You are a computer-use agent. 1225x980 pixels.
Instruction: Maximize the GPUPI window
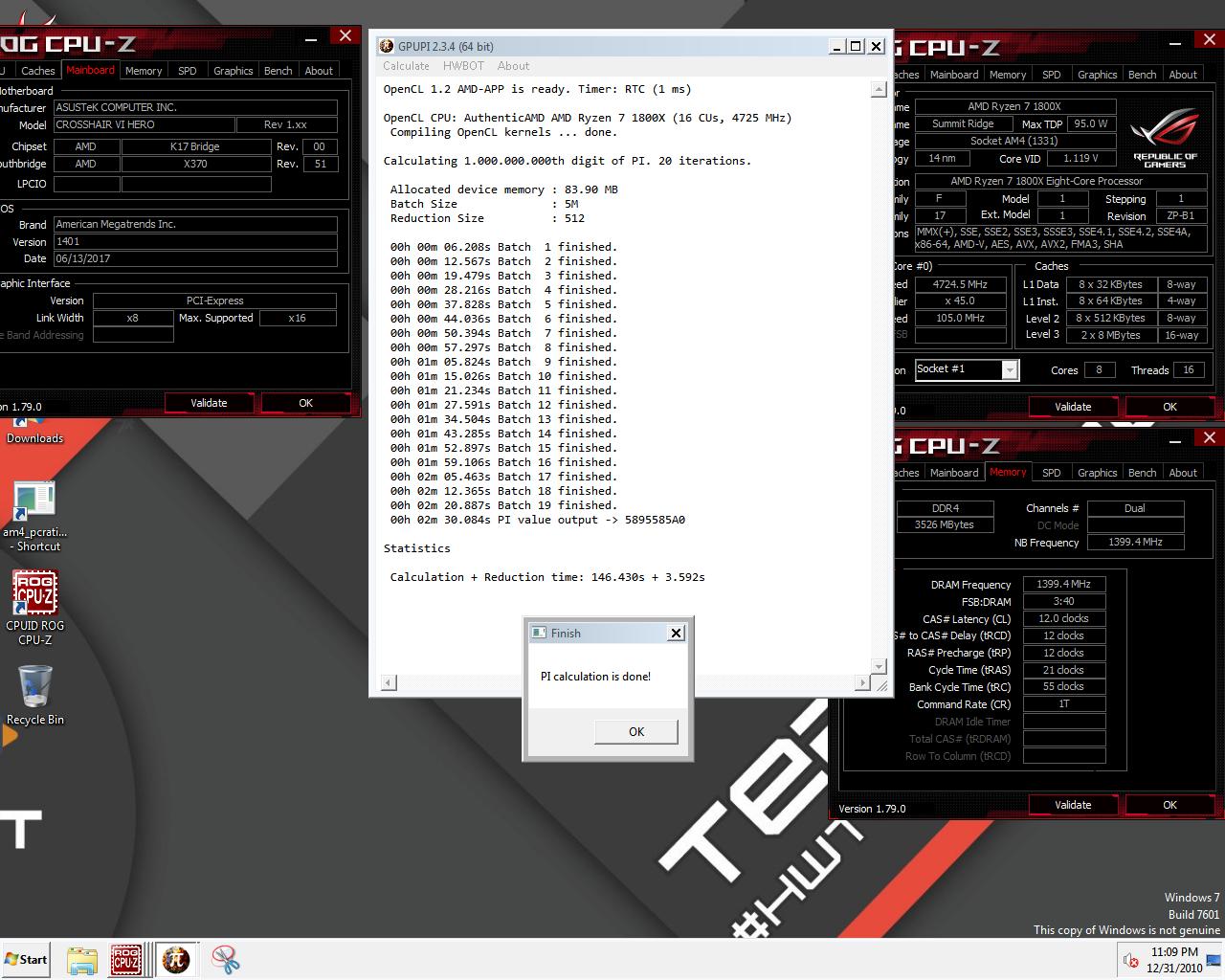[856, 46]
